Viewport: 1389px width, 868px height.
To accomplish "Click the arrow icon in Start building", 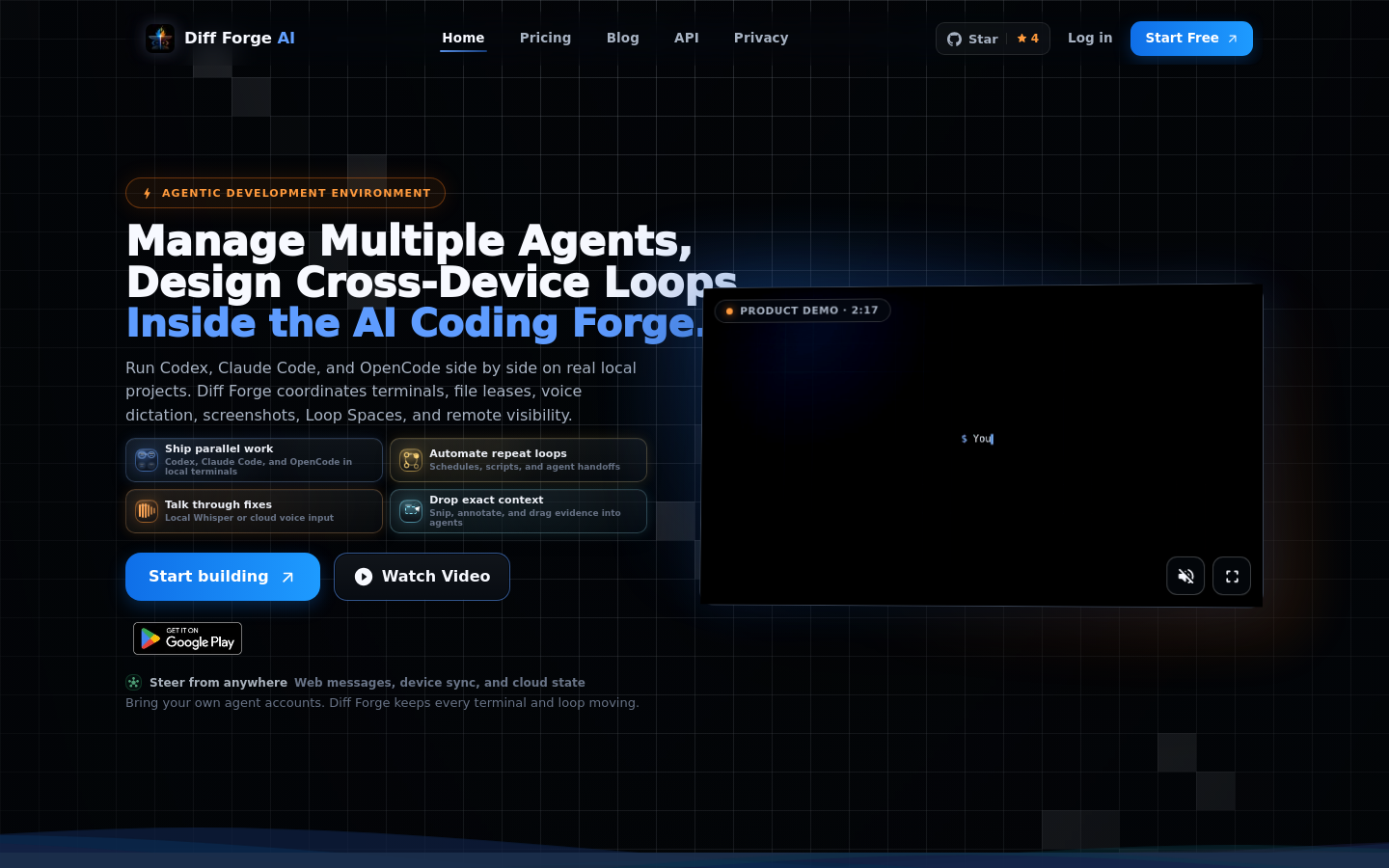I will 287,577.
